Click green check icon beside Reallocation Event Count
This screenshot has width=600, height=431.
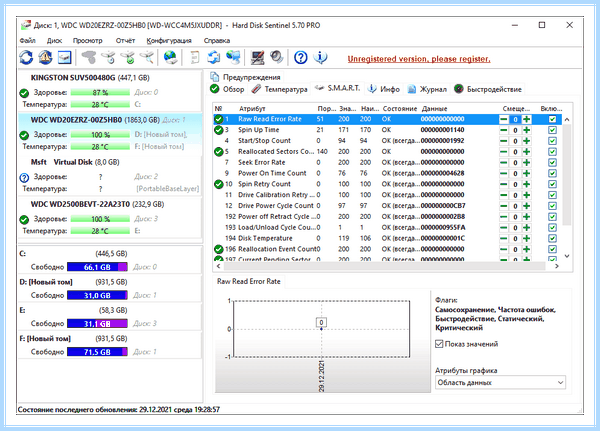(218, 250)
